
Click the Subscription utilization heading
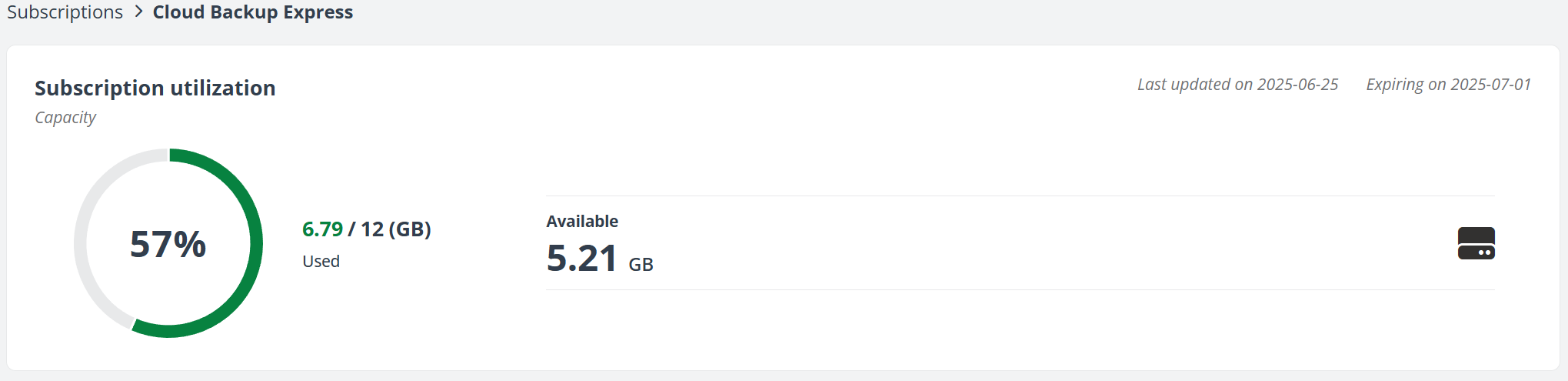[155, 88]
